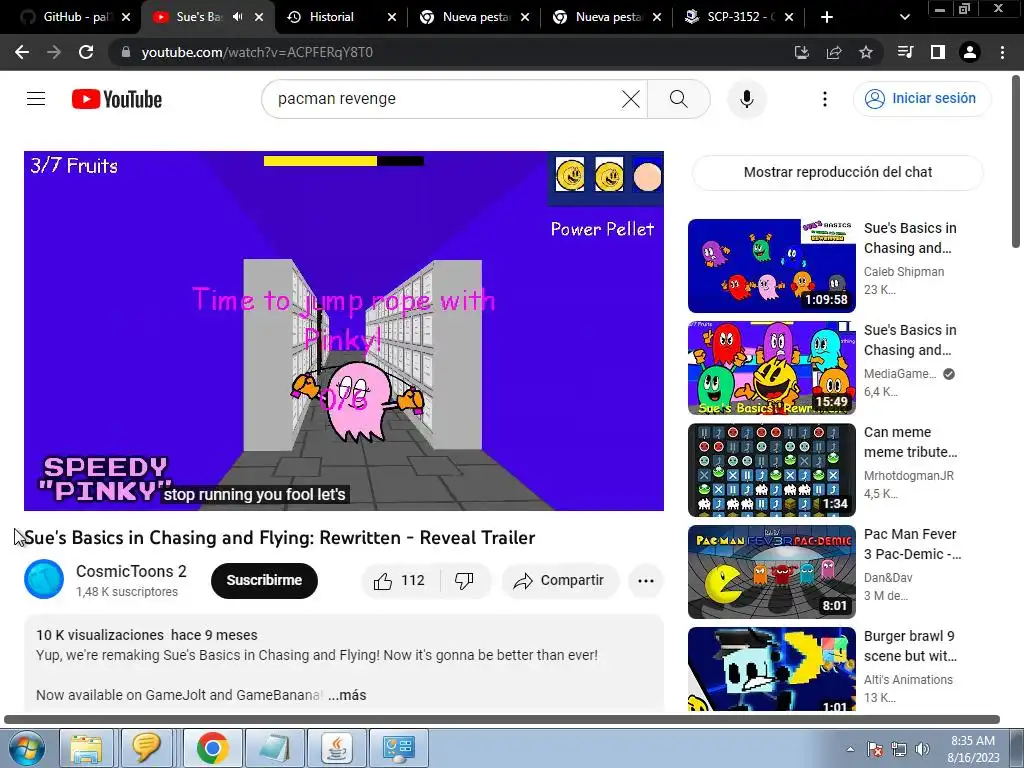This screenshot has height=768, width=1024.
Task: Open the CosmicToons 2 channel name link
Action: pyautogui.click(x=131, y=571)
